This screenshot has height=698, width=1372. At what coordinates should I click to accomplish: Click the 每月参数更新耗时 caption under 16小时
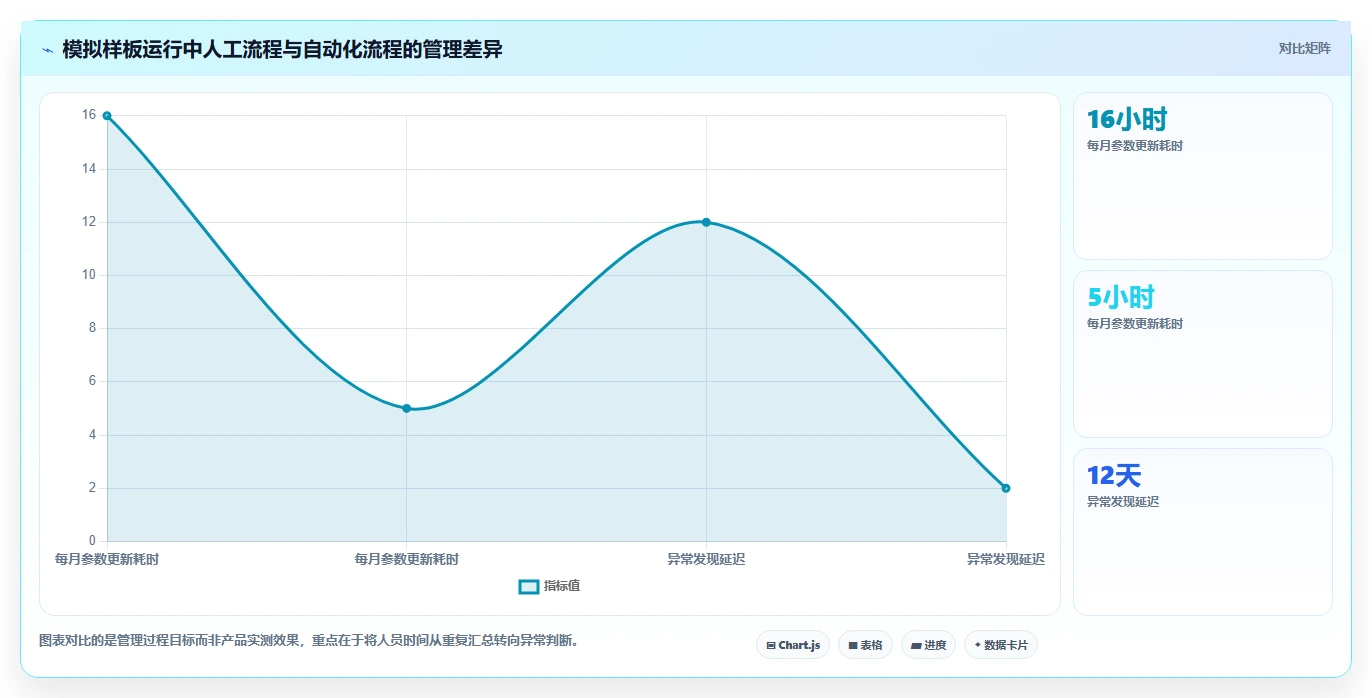(1135, 146)
